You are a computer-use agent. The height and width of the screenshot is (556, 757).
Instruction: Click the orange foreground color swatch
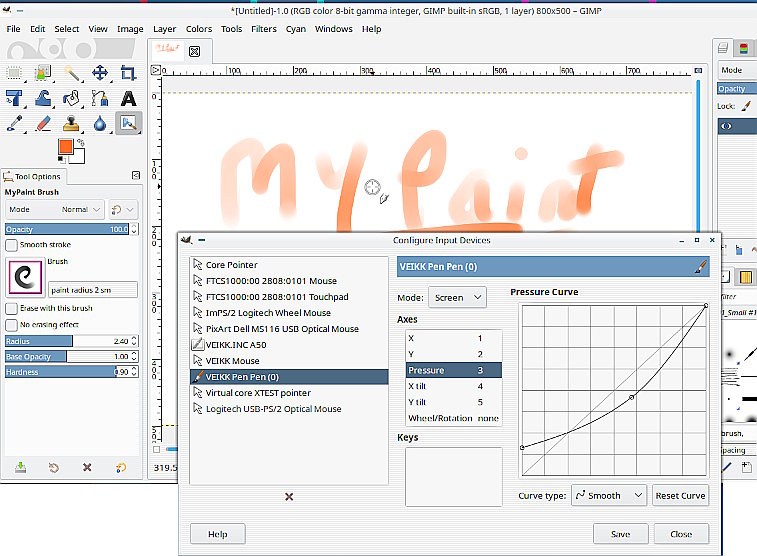66,148
